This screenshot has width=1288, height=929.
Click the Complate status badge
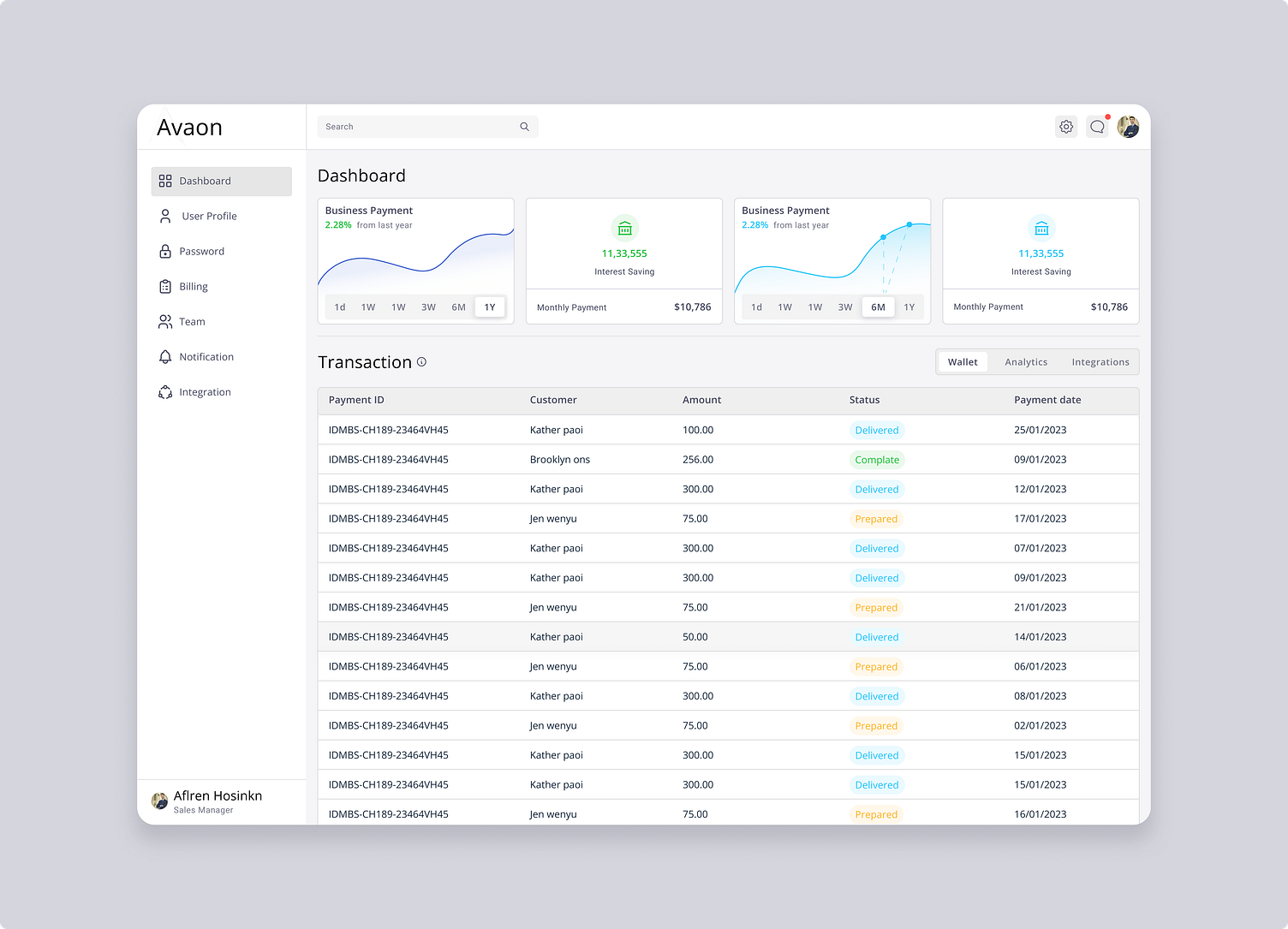(877, 460)
